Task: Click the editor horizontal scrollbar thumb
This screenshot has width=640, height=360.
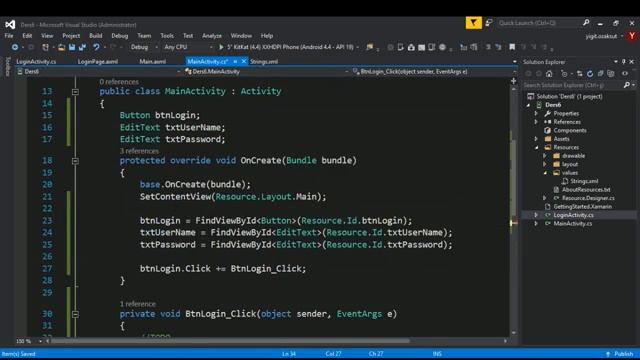Action: coord(231,341)
